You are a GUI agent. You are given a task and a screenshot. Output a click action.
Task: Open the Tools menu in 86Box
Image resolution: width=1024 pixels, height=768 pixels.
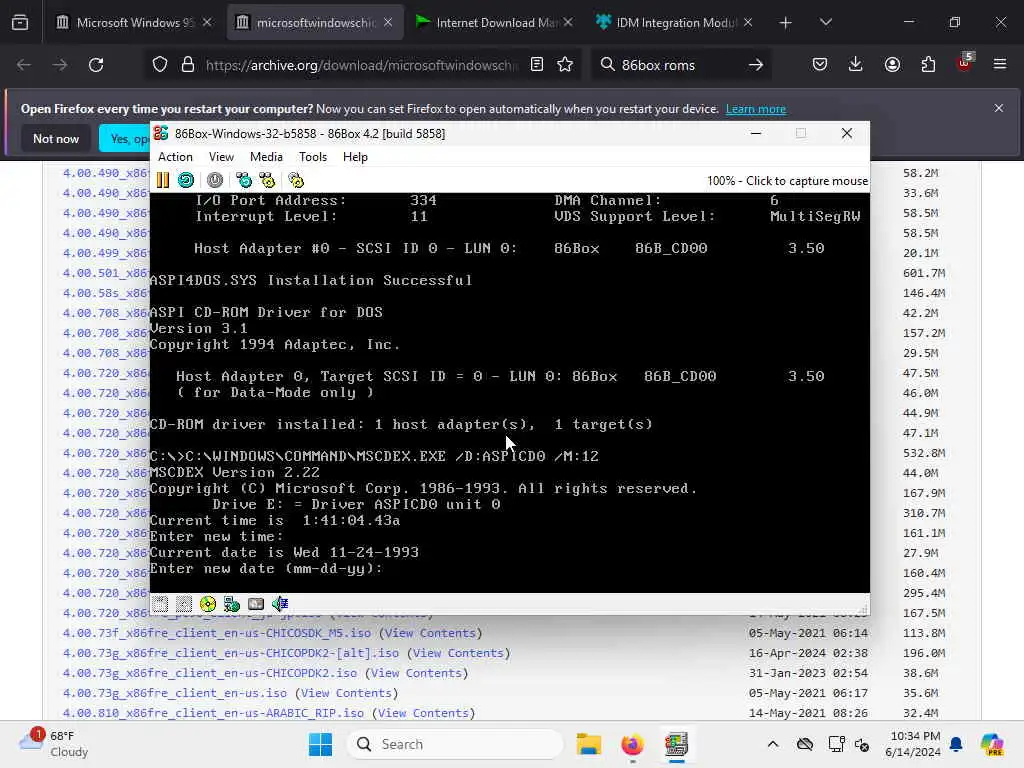[x=313, y=157]
